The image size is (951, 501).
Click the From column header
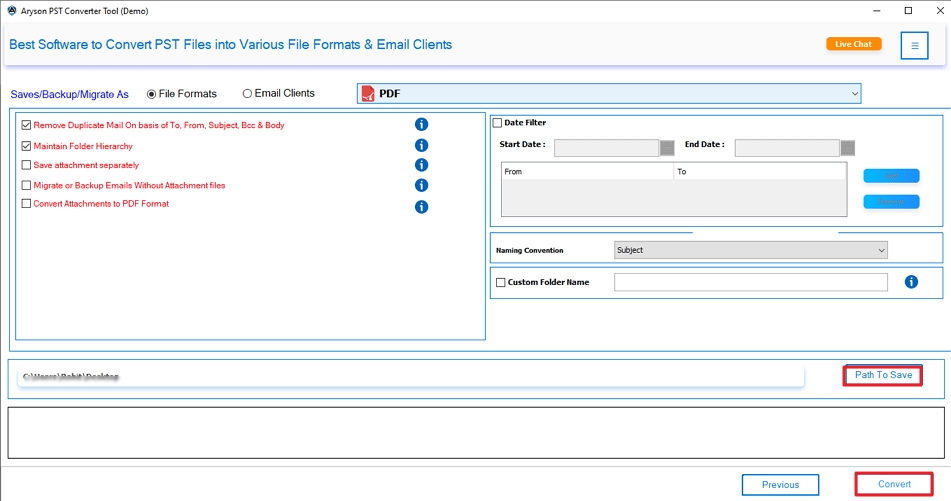(587, 172)
